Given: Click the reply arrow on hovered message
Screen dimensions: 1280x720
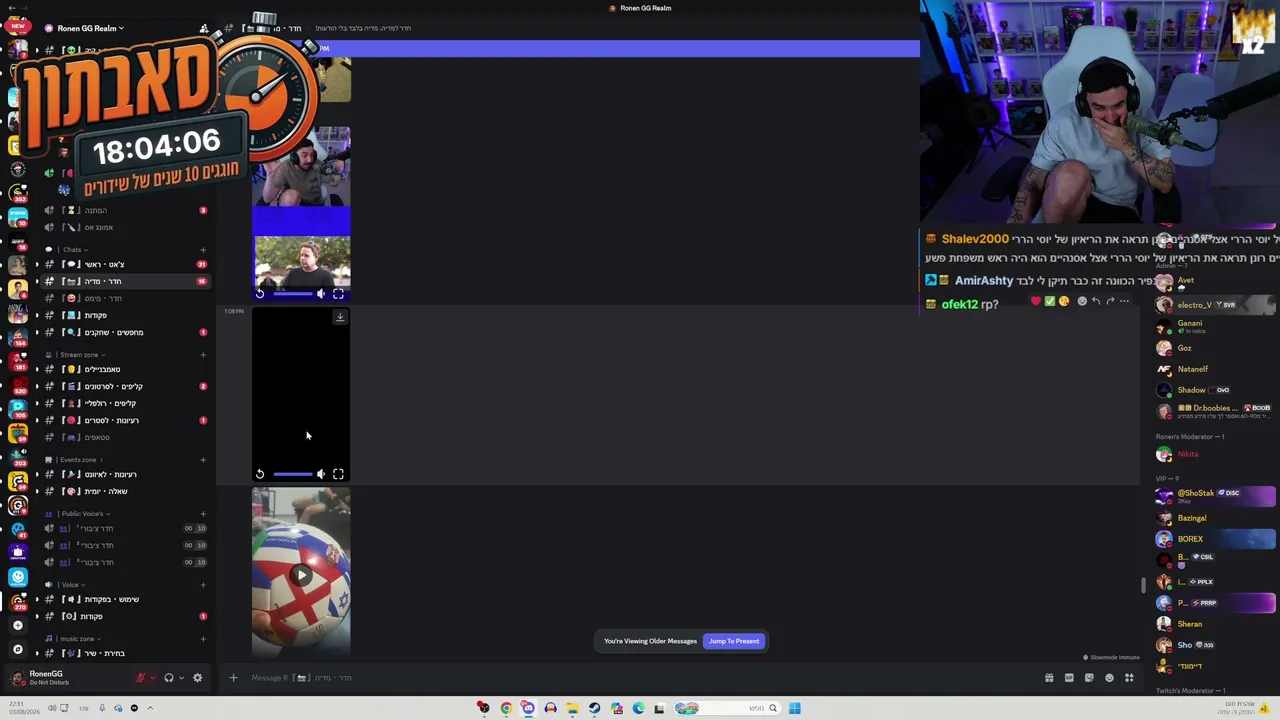Looking at the screenshot, I should pyautogui.click(x=1096, y=301).
